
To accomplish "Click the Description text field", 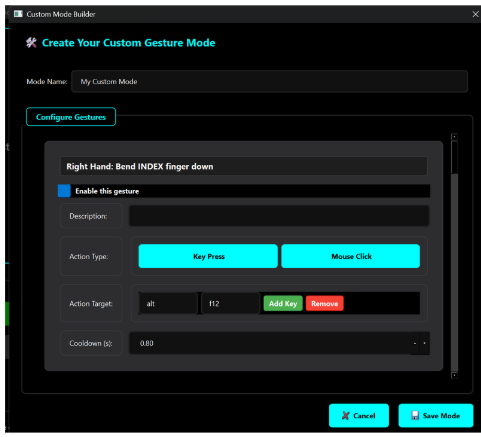I will click(x=279, y=216).
